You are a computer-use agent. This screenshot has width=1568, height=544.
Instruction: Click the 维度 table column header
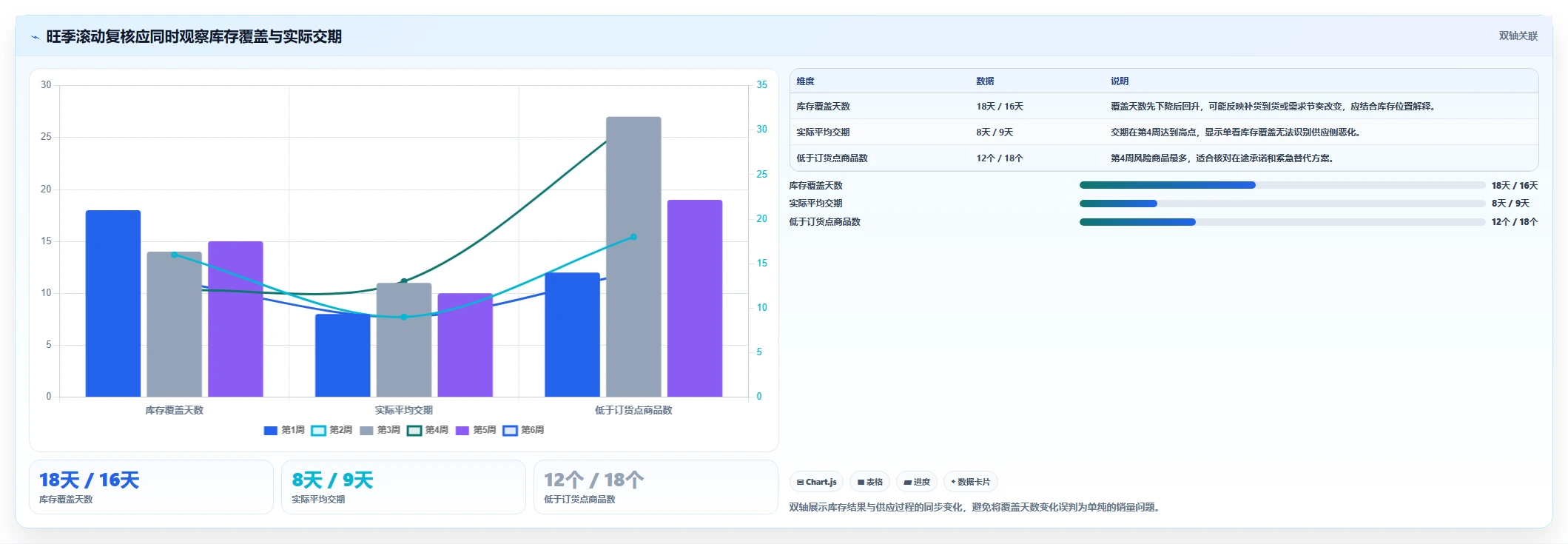[x=805, y=81]
